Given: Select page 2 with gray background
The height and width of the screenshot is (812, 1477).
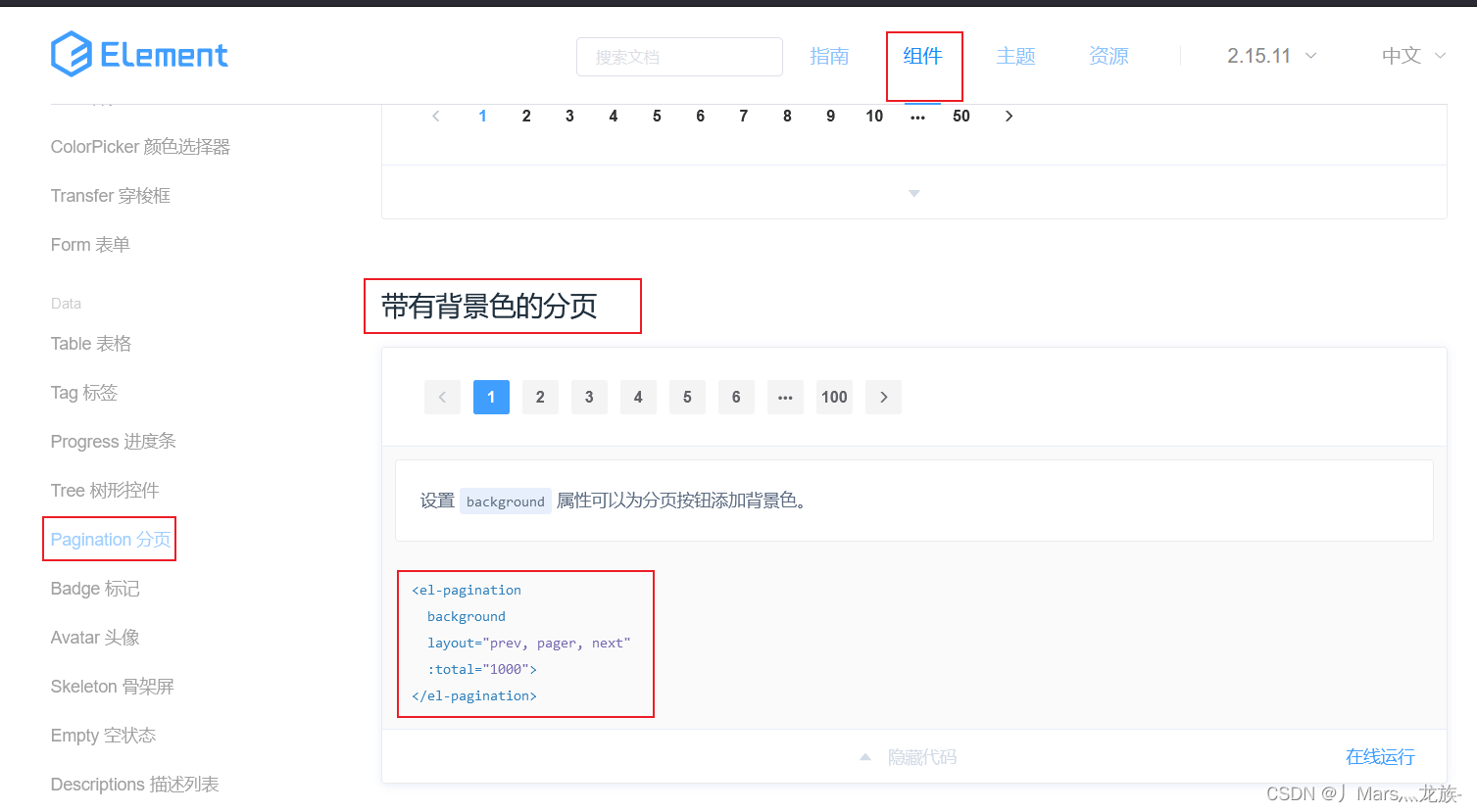Looking at the screenshot, I should click(540, 397).
